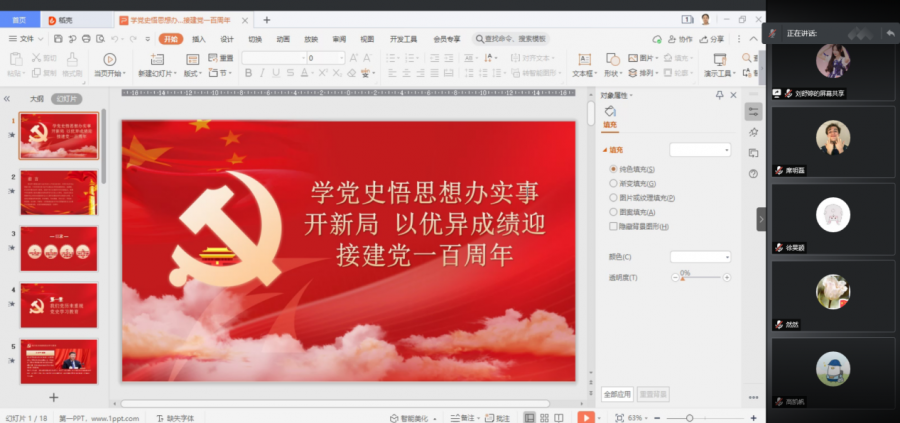Click the Print icon in quick toolbar
This screenshot has width=900, height=423.
(86, 39)
